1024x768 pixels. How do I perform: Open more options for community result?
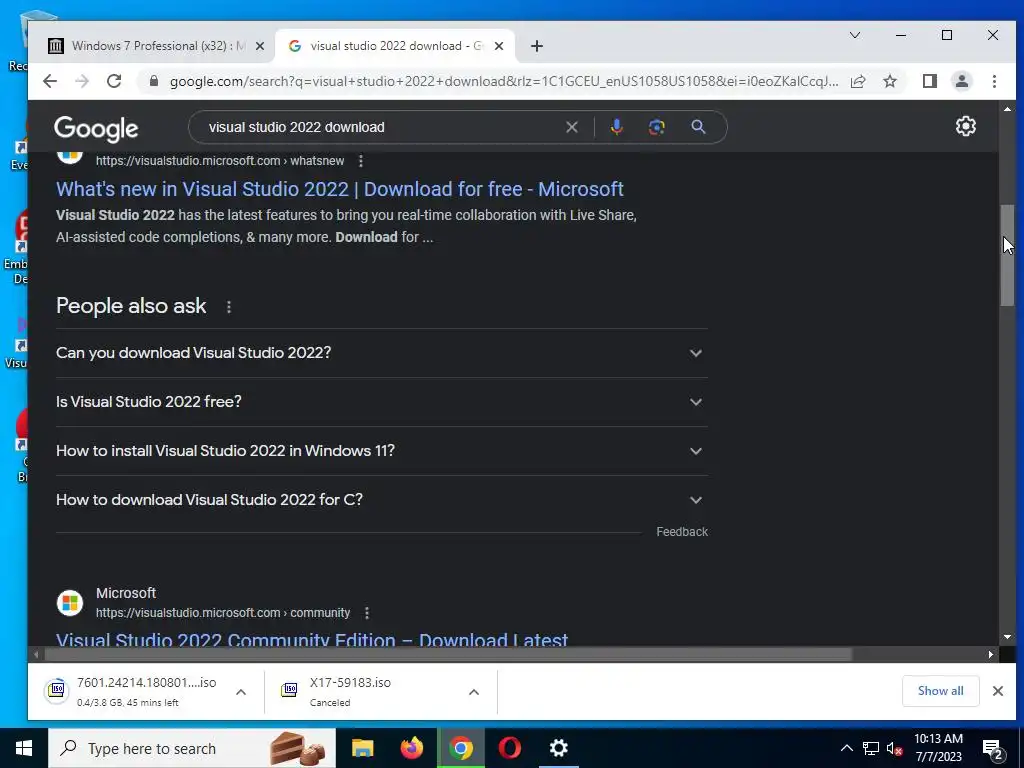point(366,613)
